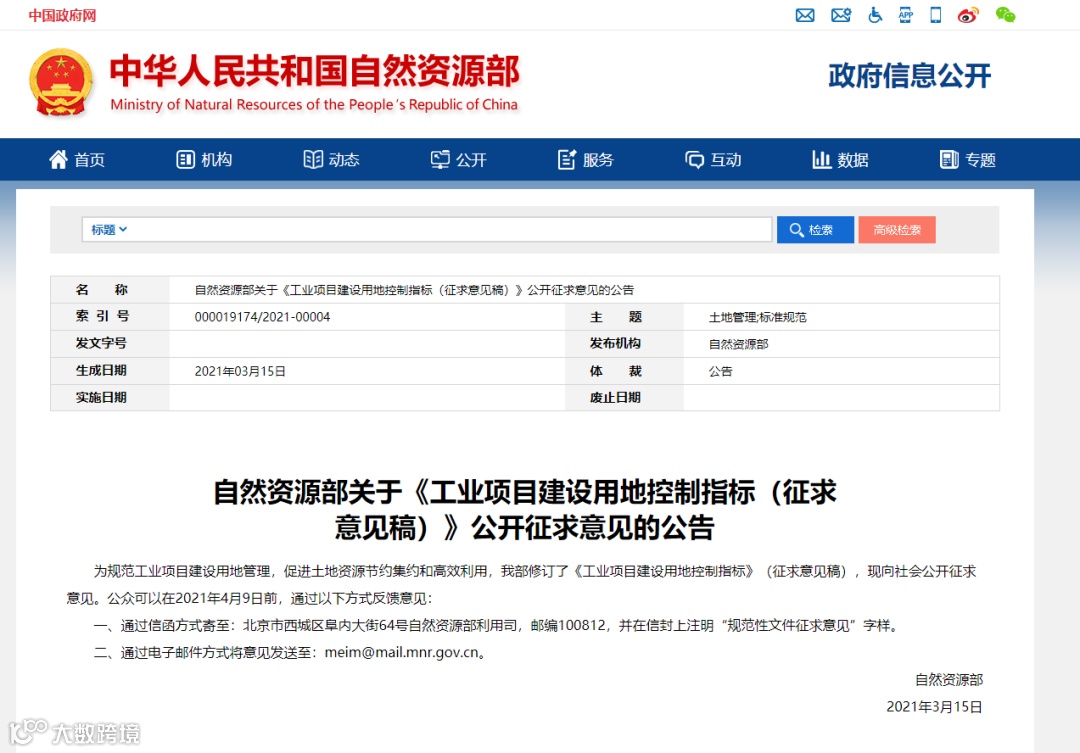Click the 政府信息公开 heading
The width and height of the screenshot is (1080, 753).
point(909,75)
